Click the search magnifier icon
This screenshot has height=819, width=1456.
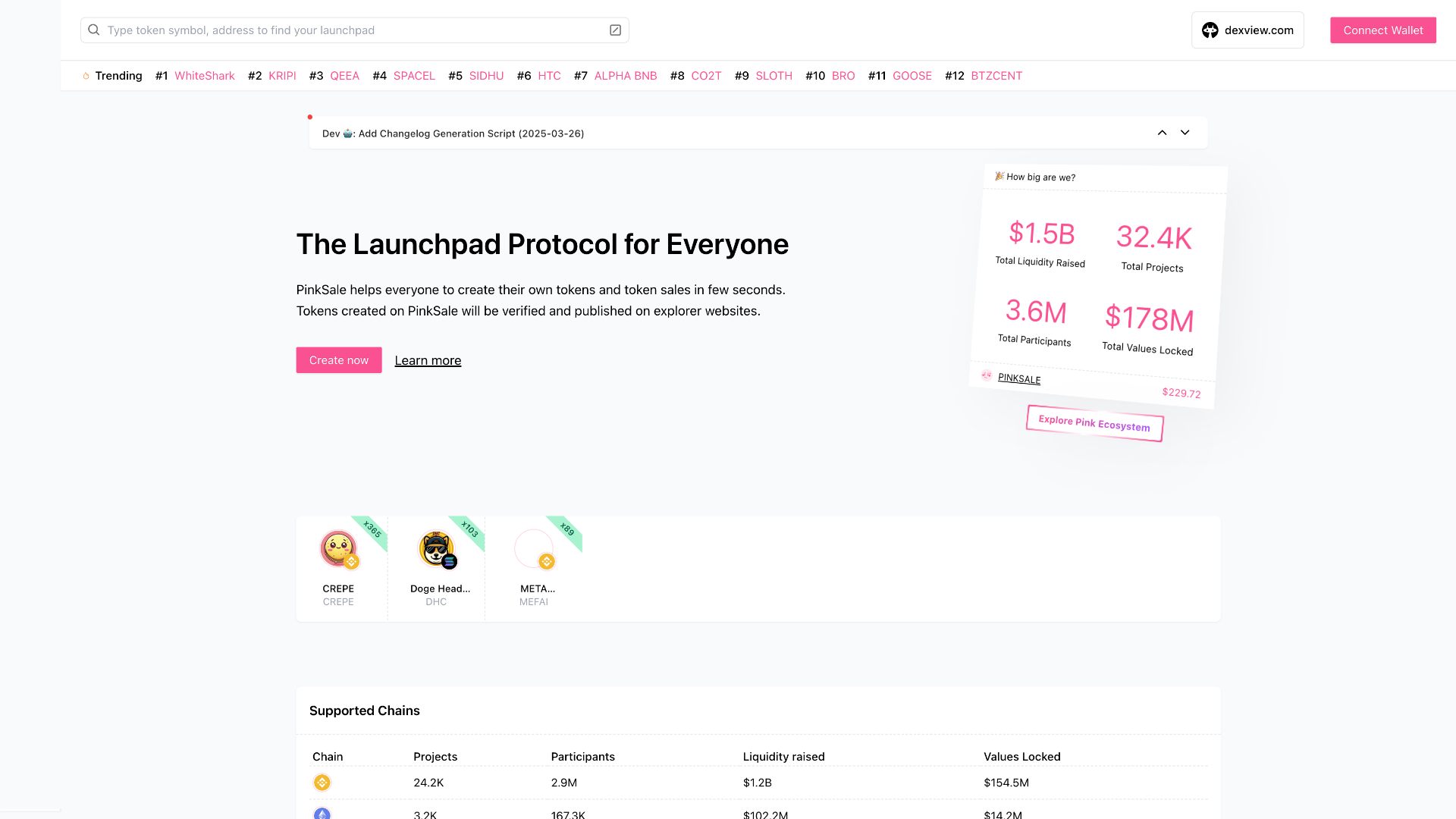94,30
